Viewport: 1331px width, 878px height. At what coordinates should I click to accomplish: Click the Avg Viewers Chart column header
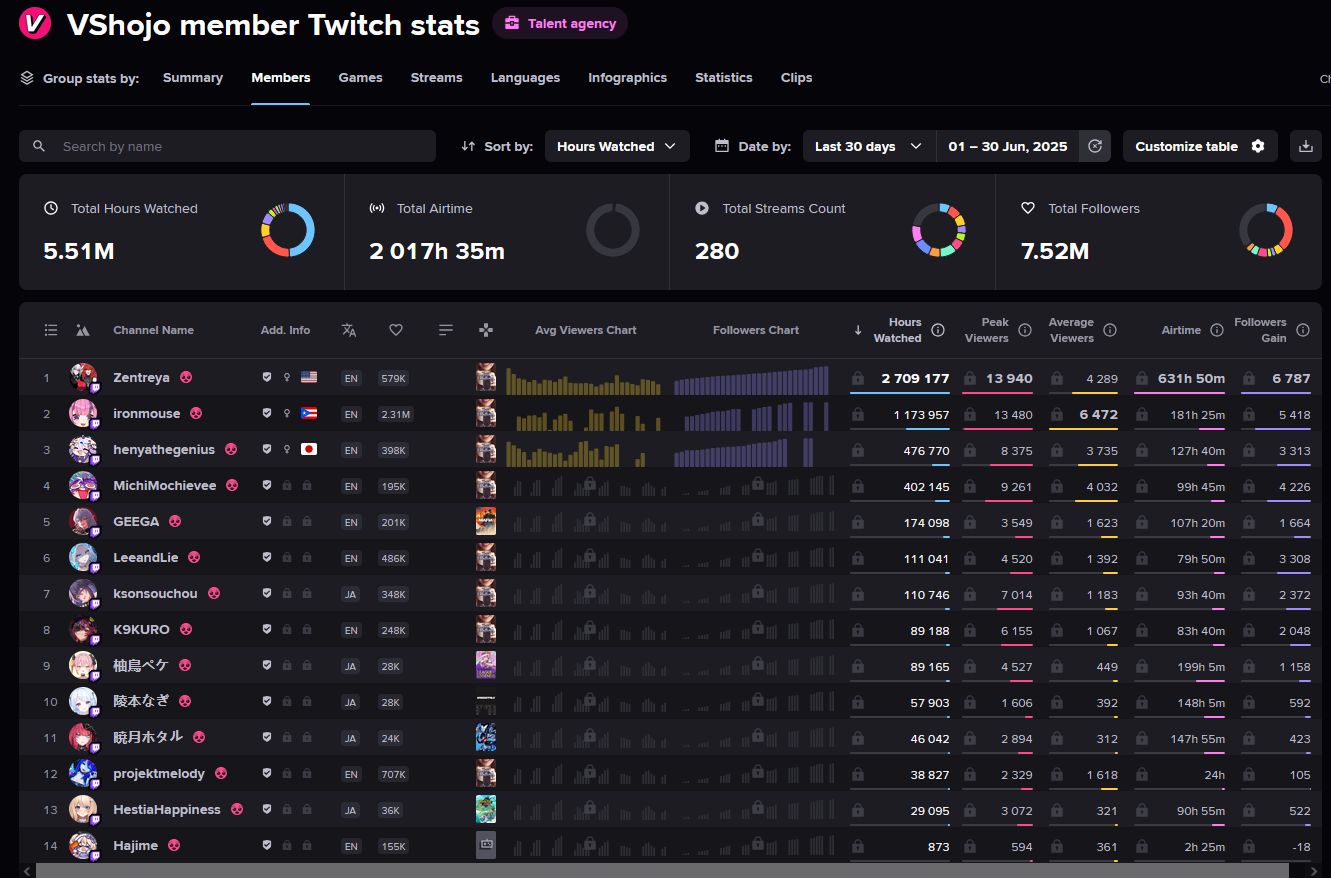coord(586,330)
